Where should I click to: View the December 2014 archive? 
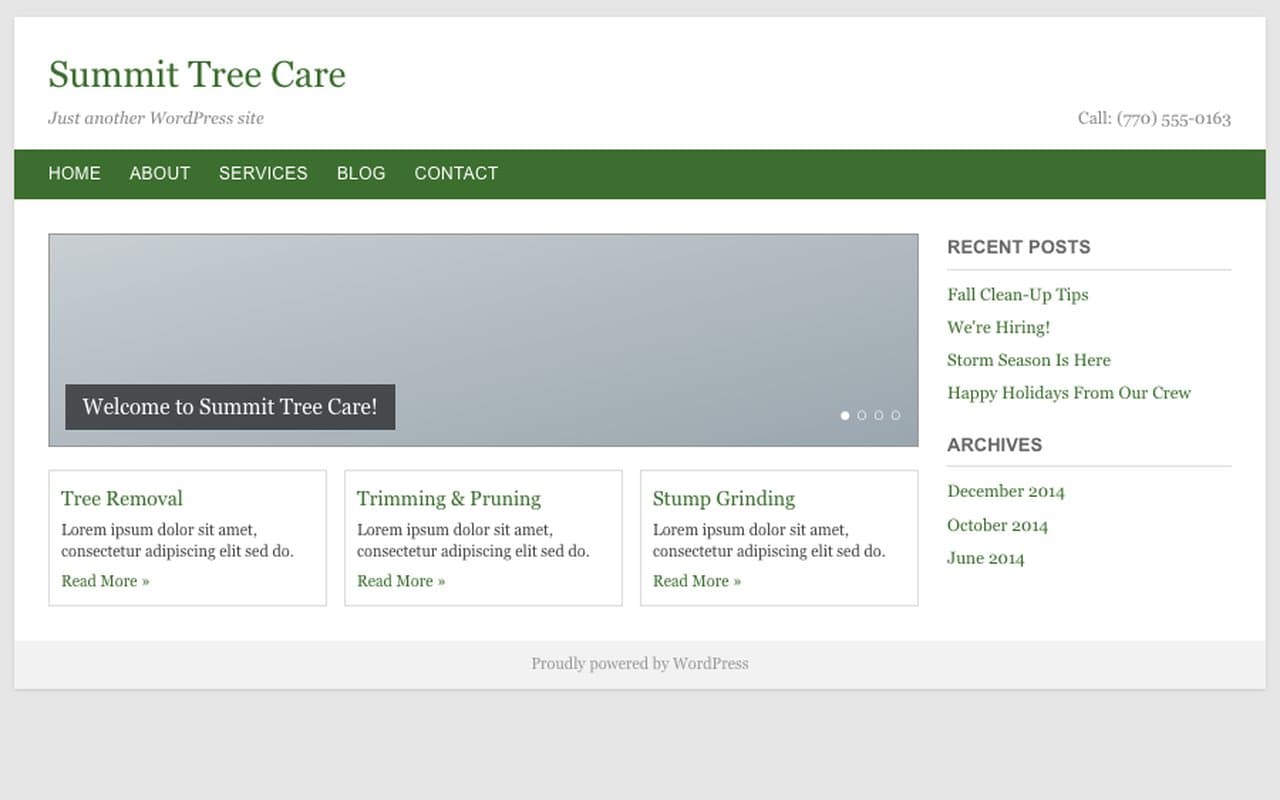point(1006,491)
